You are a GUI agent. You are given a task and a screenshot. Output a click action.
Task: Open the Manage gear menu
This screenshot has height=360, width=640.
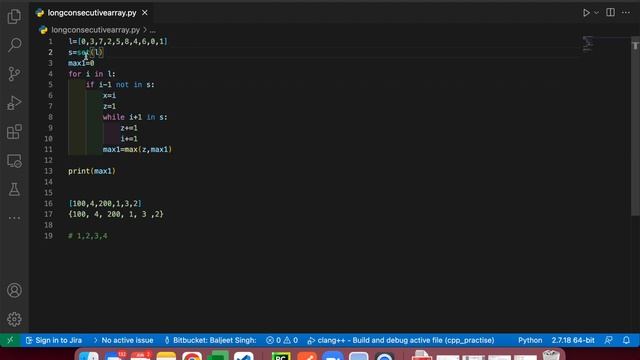click(x=14, y=319)
